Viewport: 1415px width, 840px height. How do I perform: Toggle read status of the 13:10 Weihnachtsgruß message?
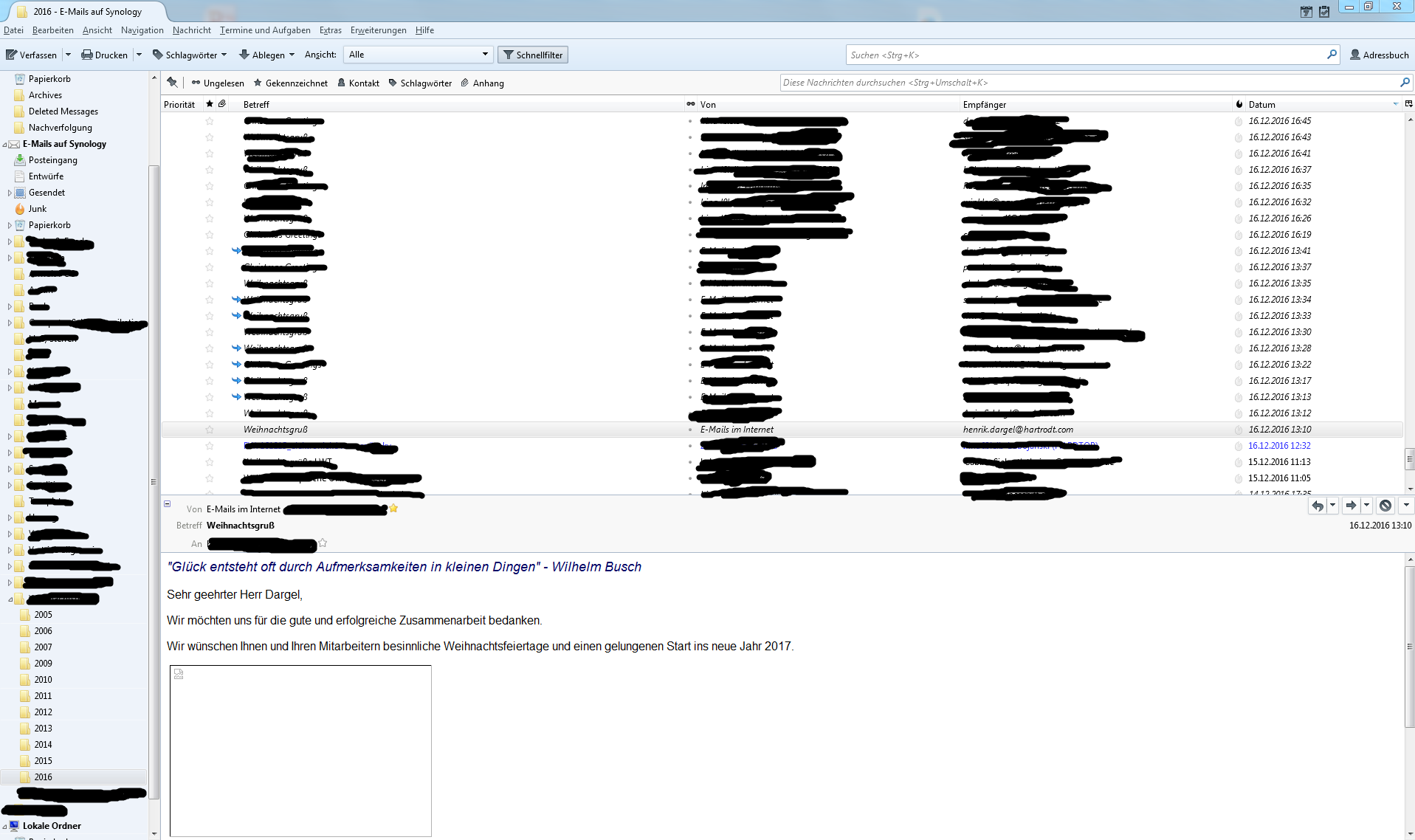pos(690,430)
